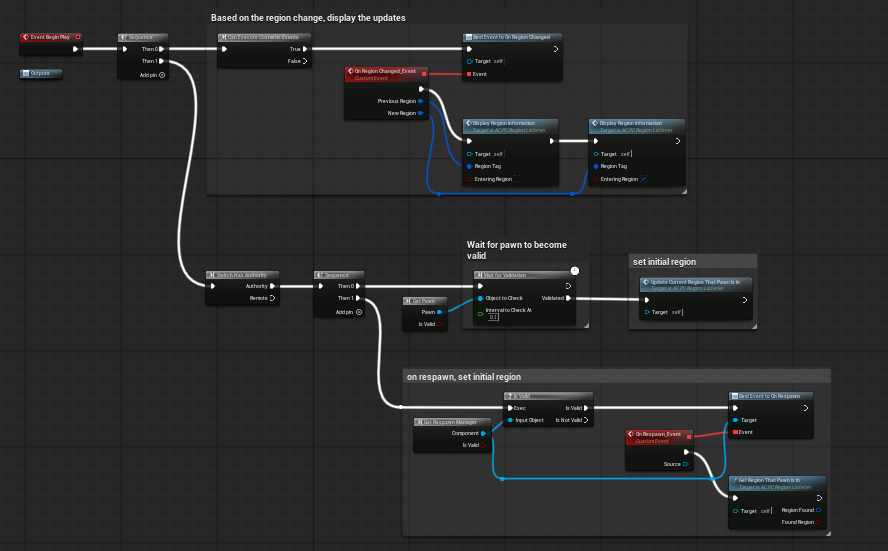888x551 pixels.
Task: Select the Outputs node
Action: (x=41, y=73)
